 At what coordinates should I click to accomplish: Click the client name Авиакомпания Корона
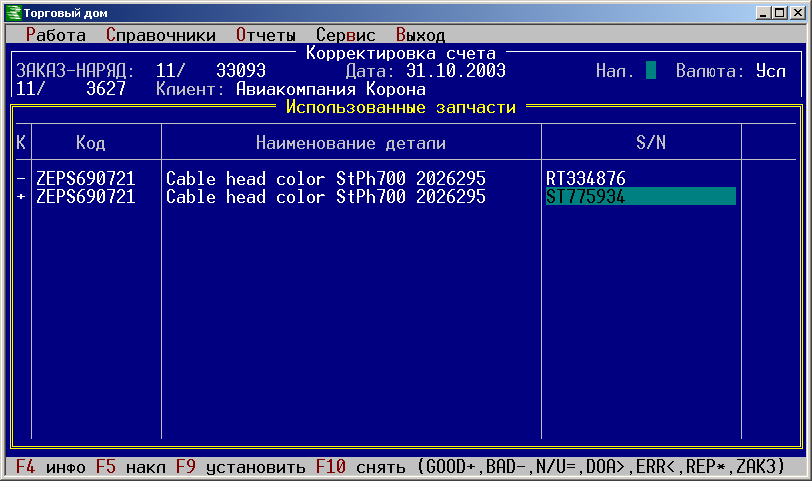tap(331, 89)
